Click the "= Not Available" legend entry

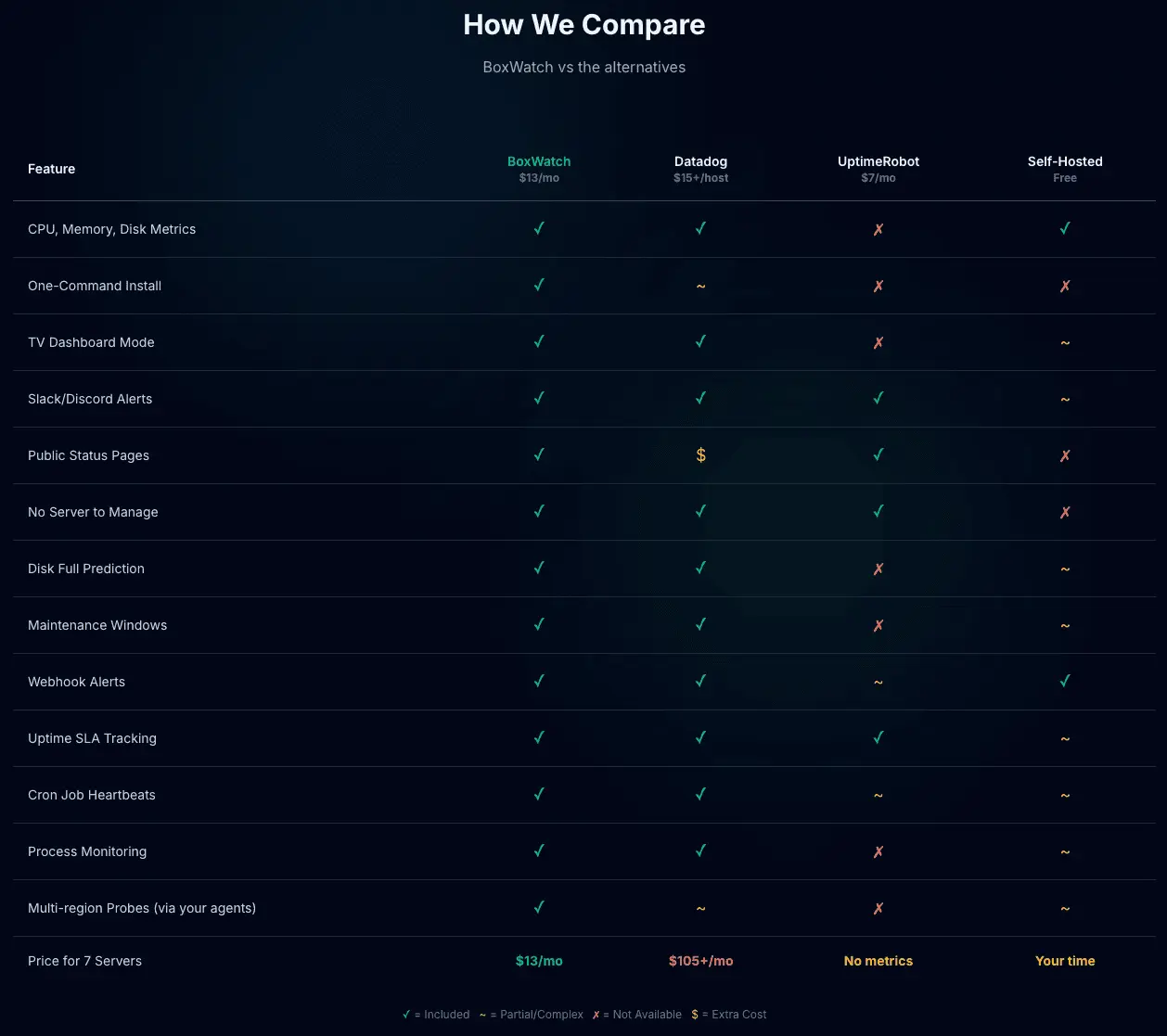tap(637, 1015)
